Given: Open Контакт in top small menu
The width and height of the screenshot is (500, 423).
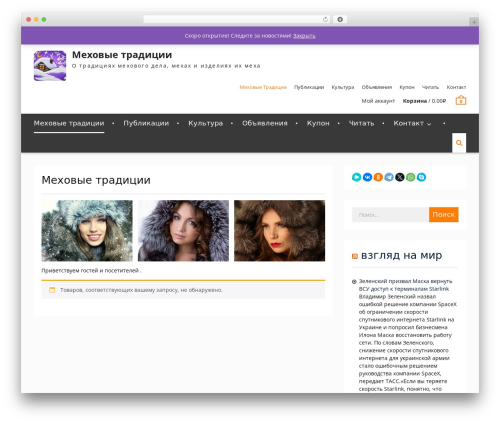Looking at the screenshot, I should click(456, 87).
